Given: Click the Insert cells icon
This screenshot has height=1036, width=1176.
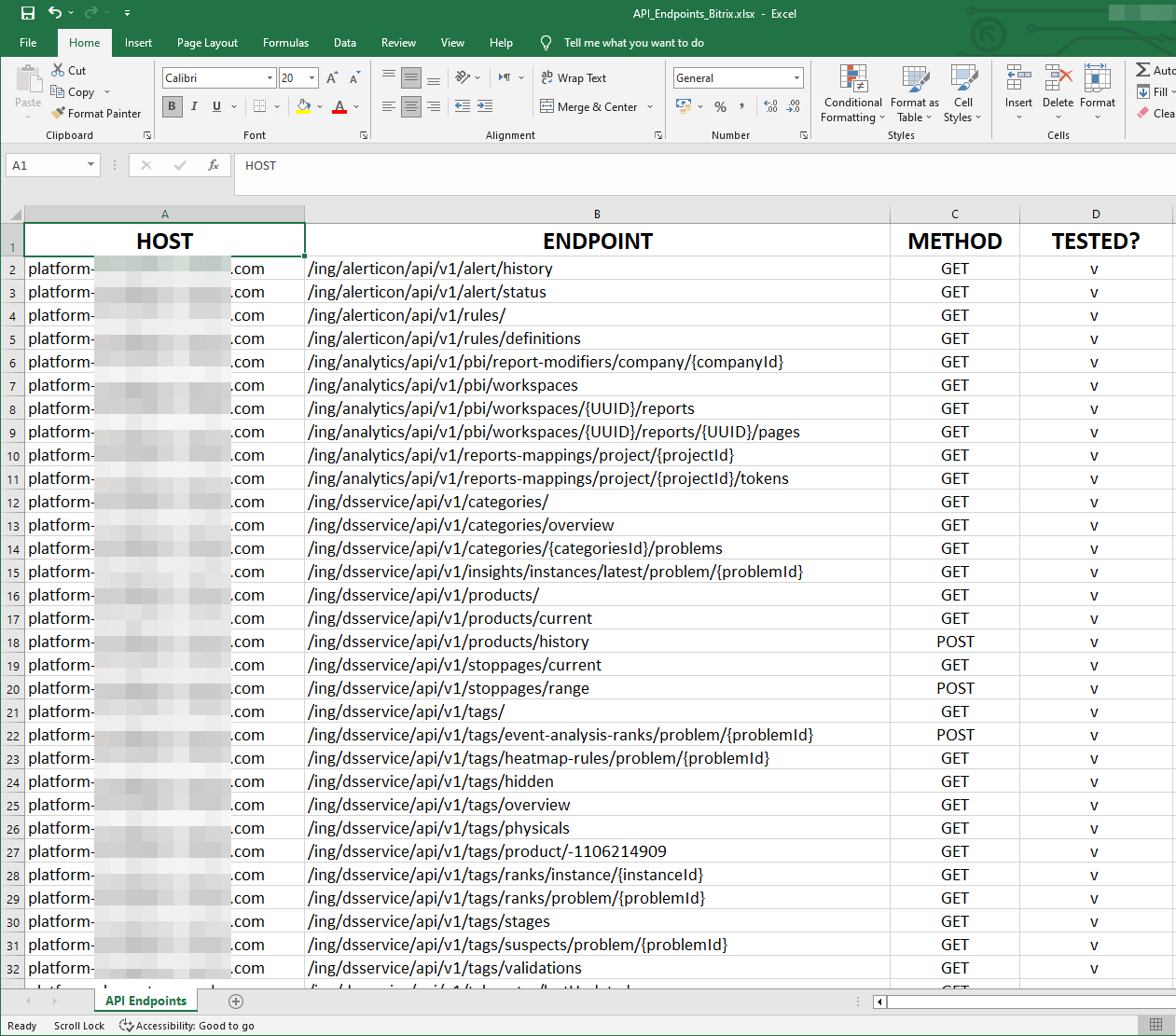Looking at the screenshot, I should [1018, 77].
